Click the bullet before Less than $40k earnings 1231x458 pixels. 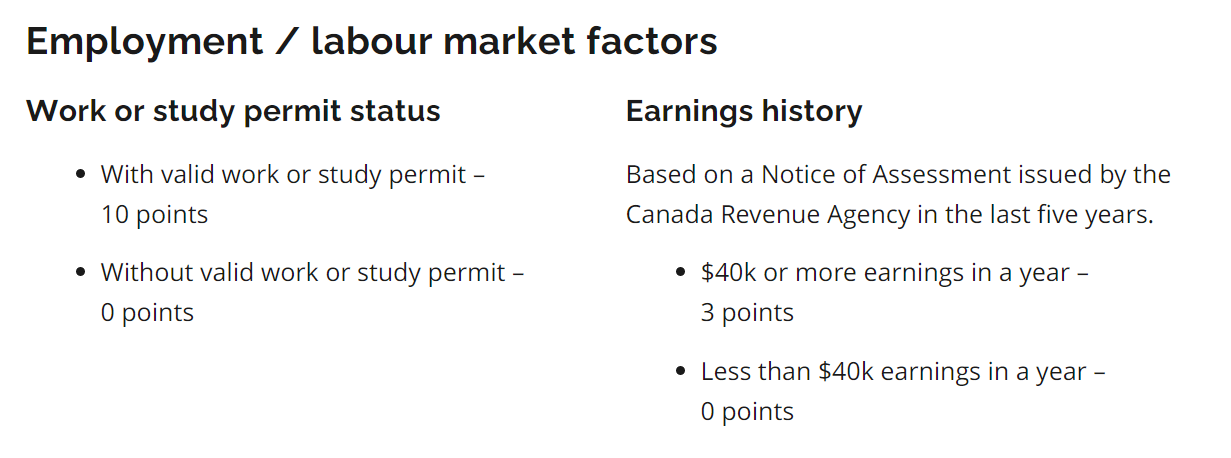coord(681,372)
